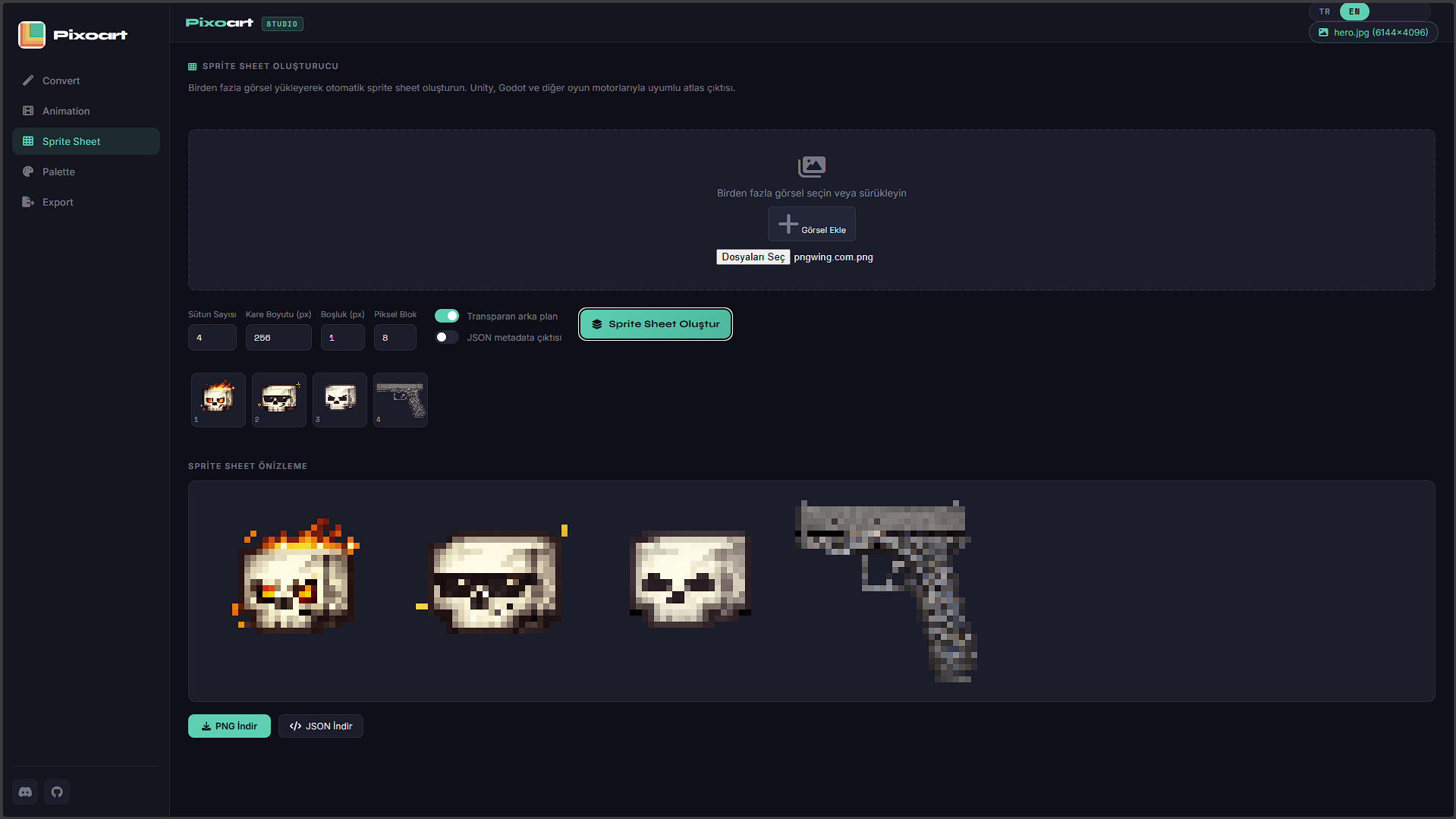Click the flaming skull in preview
Viewport: 1456px width, 819px height.
pyautogui.click(x=295, y=576)
